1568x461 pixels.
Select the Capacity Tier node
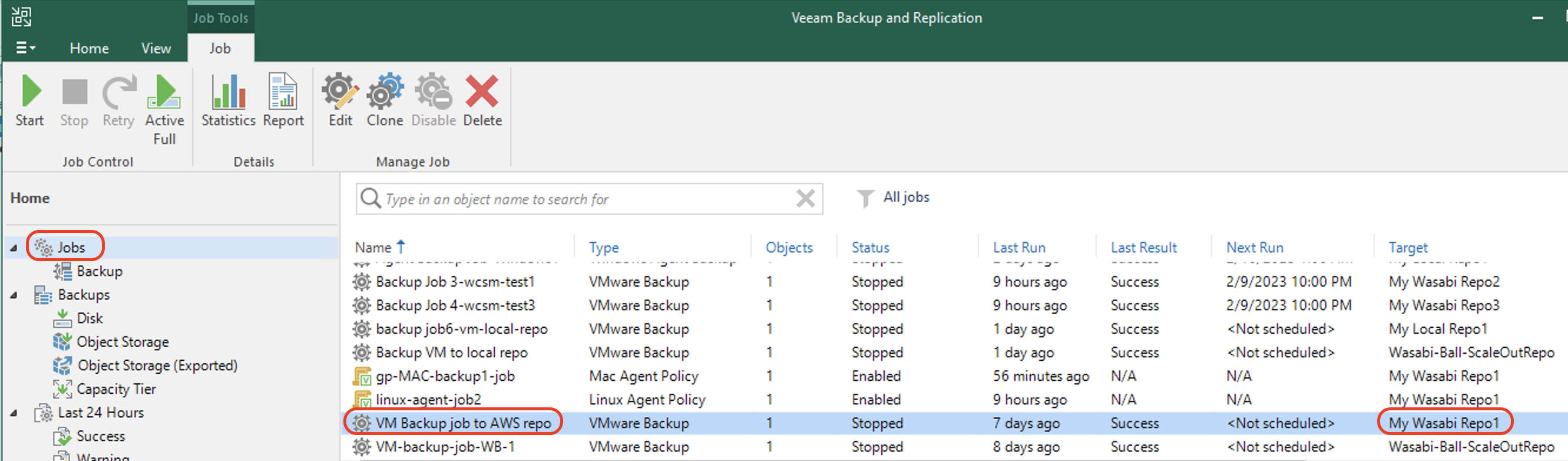[x=116, y=389]
